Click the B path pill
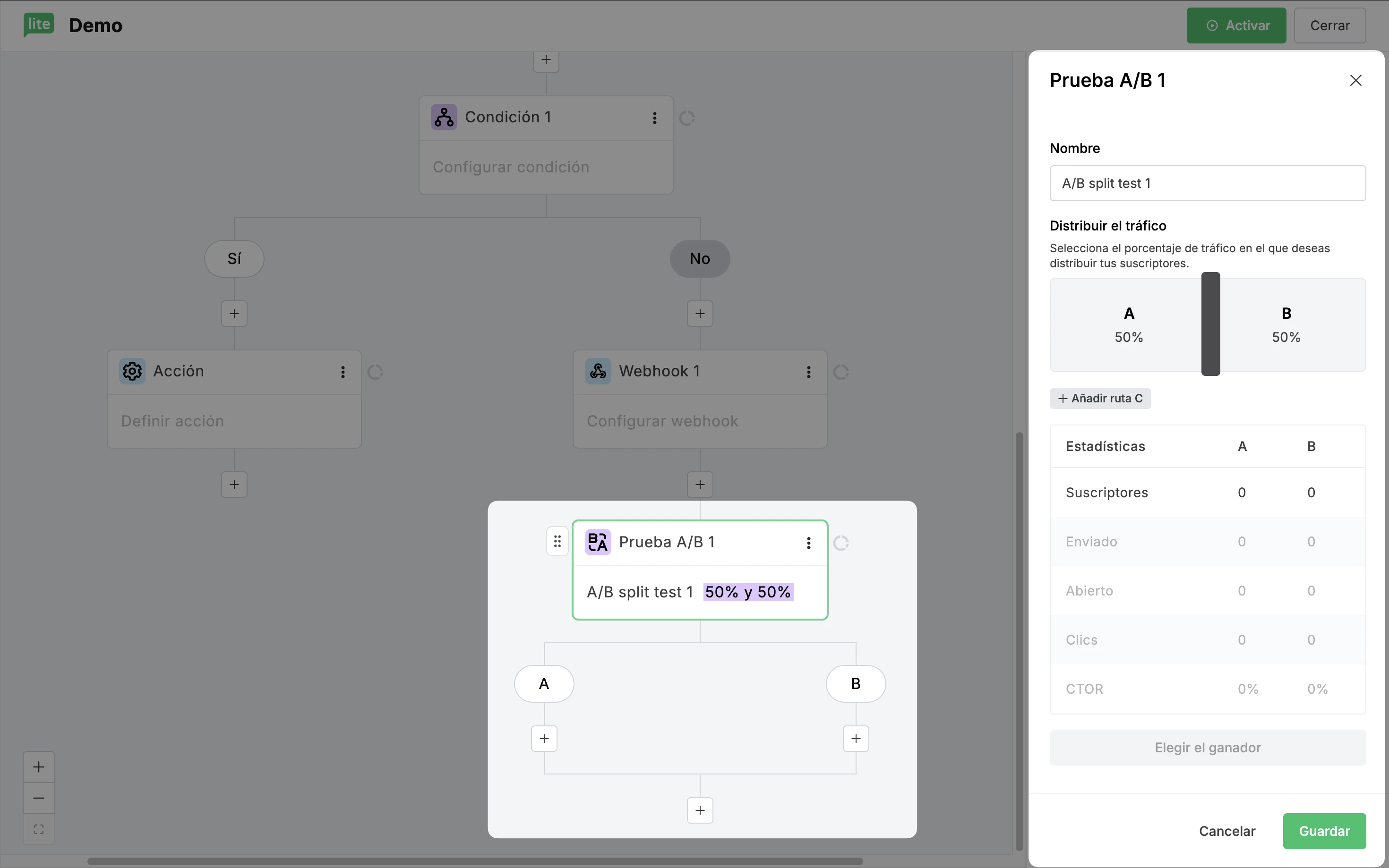 click(x=856, y=684)
